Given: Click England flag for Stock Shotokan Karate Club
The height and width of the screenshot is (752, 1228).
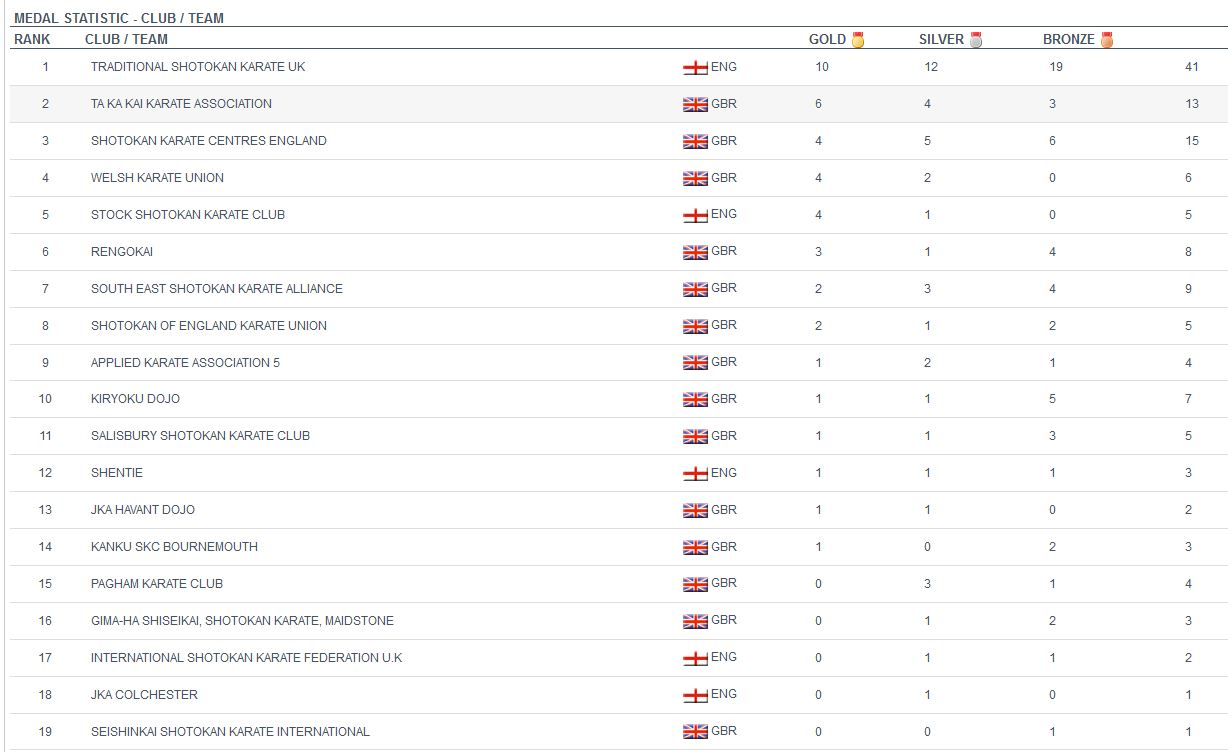Looking at the screenshot, I should click(x=695, y=215).
